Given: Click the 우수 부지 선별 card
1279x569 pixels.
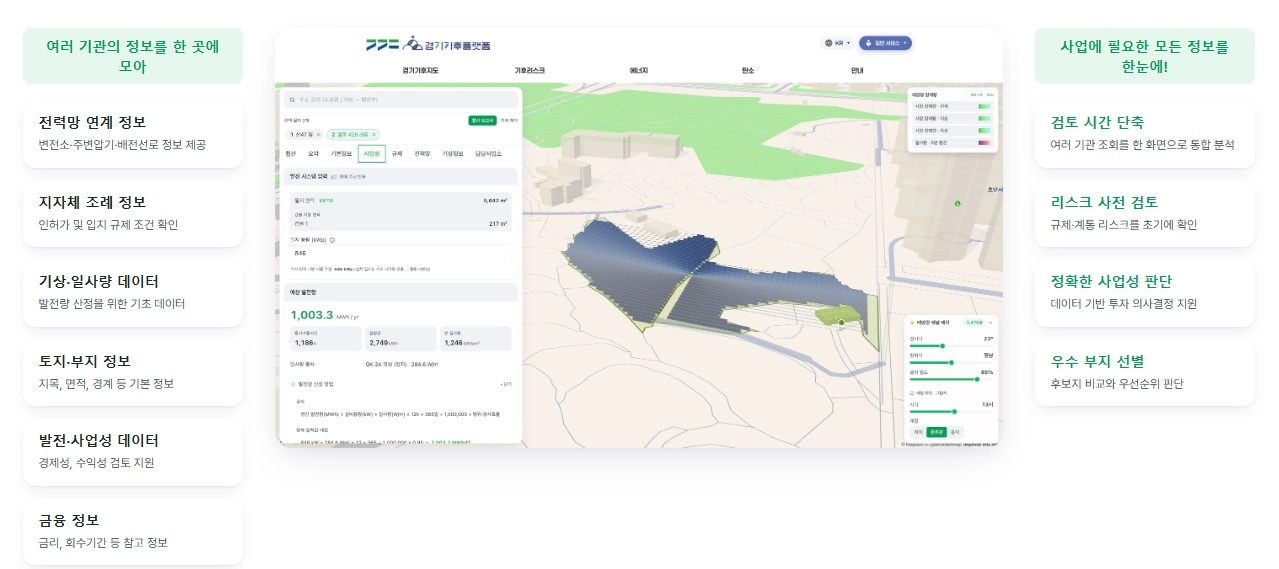Looking at the screenshot, I should click(x=1145, y=372).
